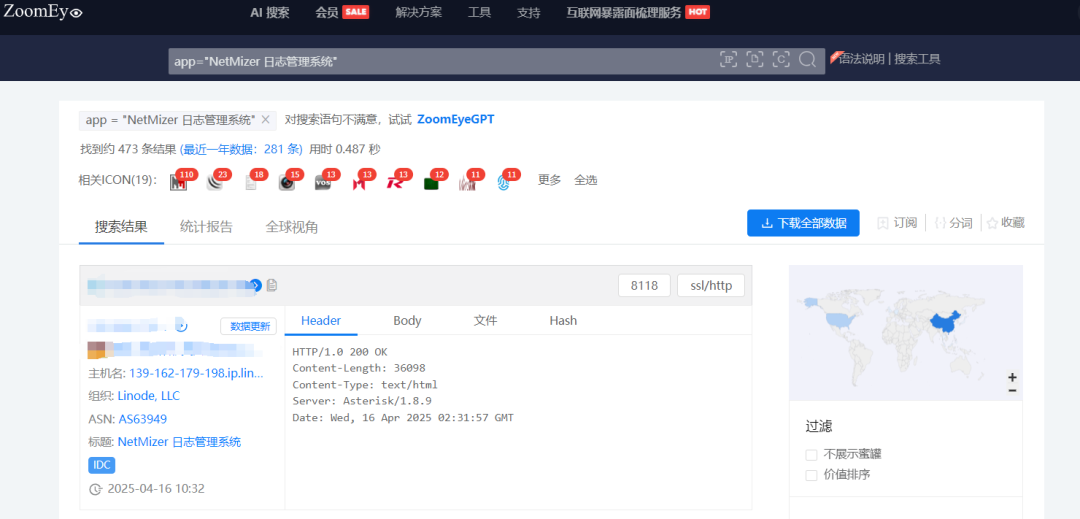Viewport: 1080px width, 519px height.
Task: Click the refresh icon beside blurred IP
Action: tap(181, 326)
